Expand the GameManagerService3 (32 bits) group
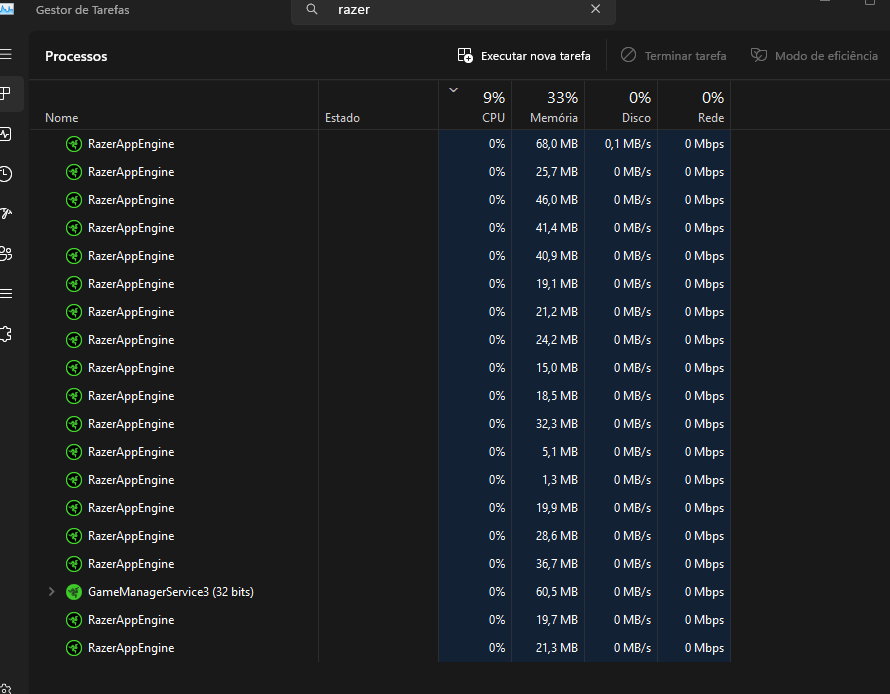Image resolution: width=890 pixels, height=694 pixels. point(52,591)
